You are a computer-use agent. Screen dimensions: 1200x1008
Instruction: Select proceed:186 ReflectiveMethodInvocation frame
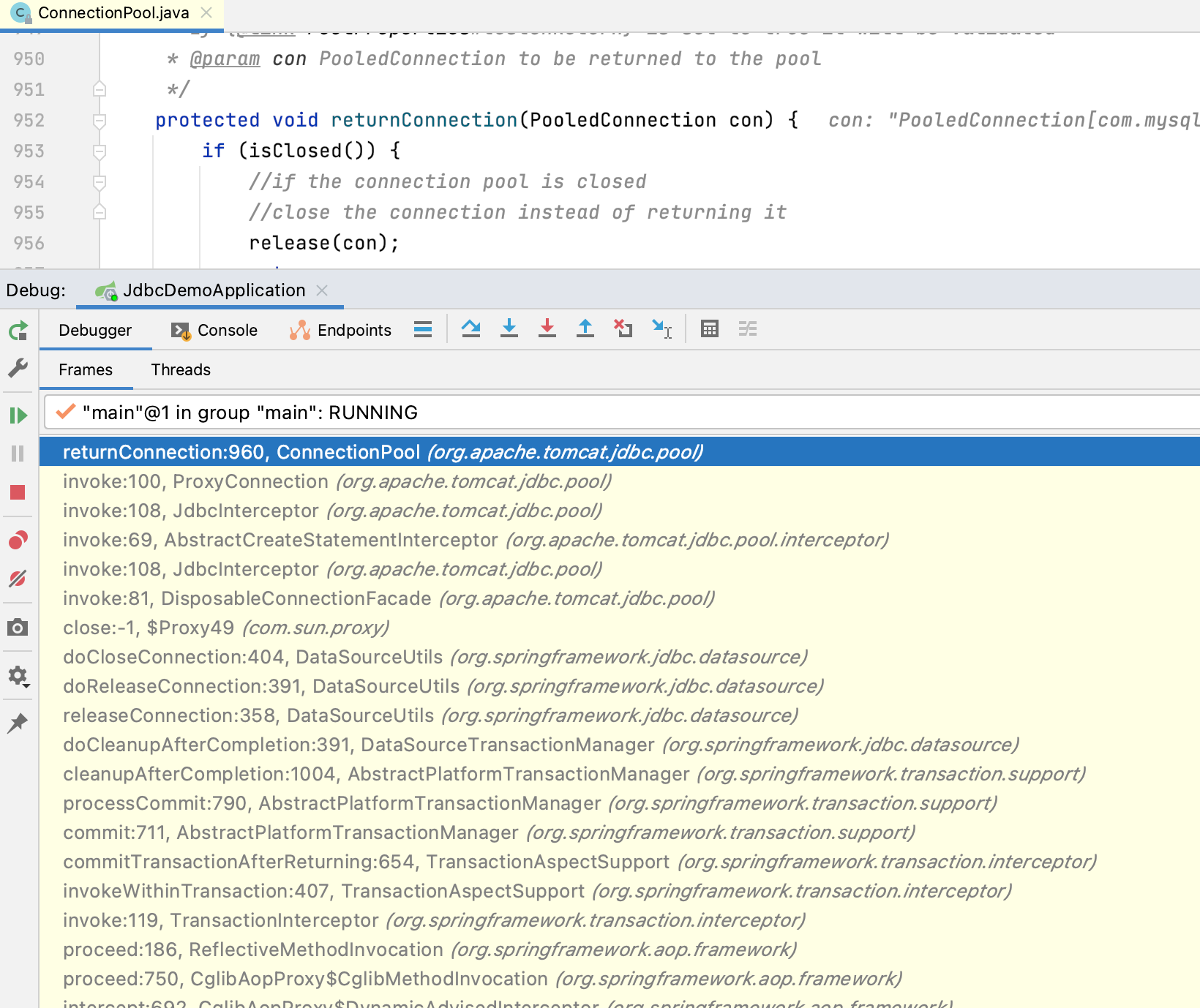coord(620,949)
